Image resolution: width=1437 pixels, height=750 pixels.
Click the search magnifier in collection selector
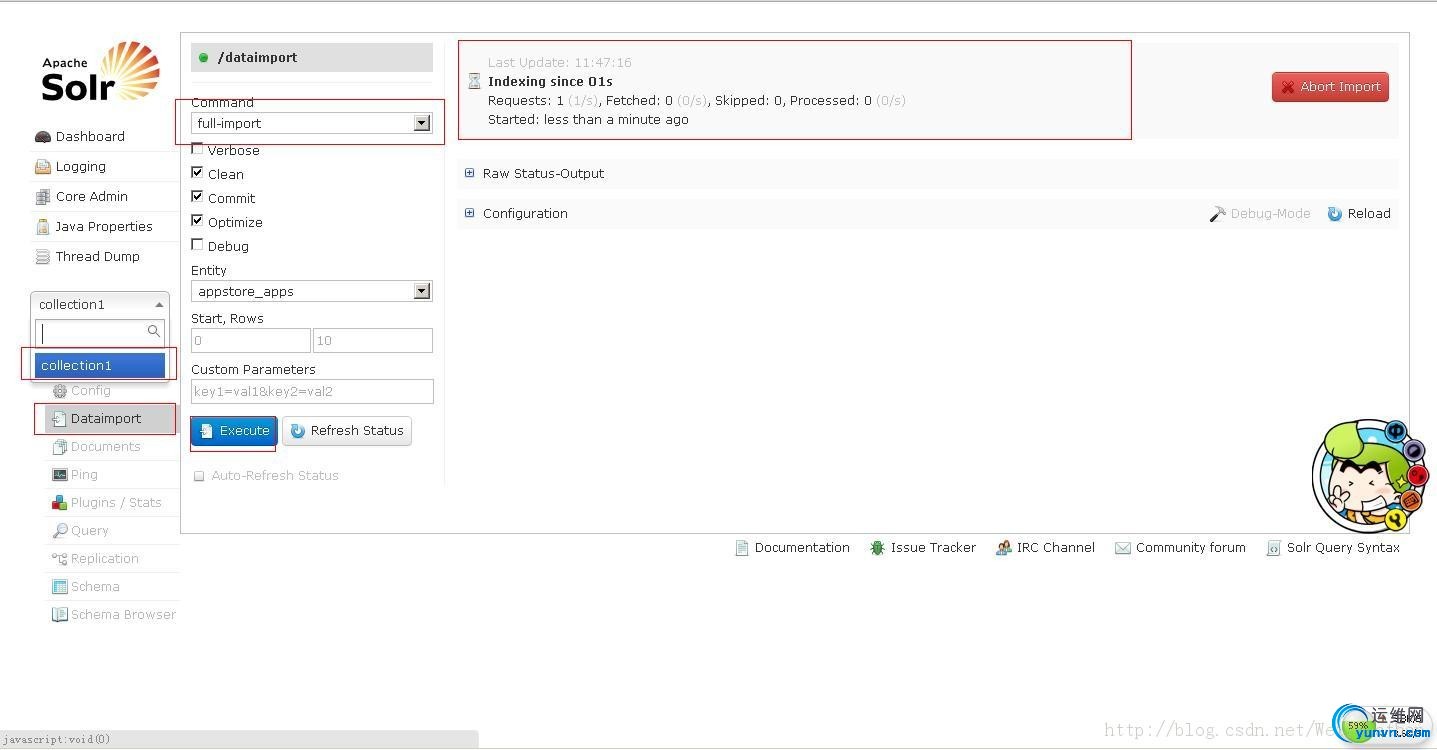(x=153, y=331)
